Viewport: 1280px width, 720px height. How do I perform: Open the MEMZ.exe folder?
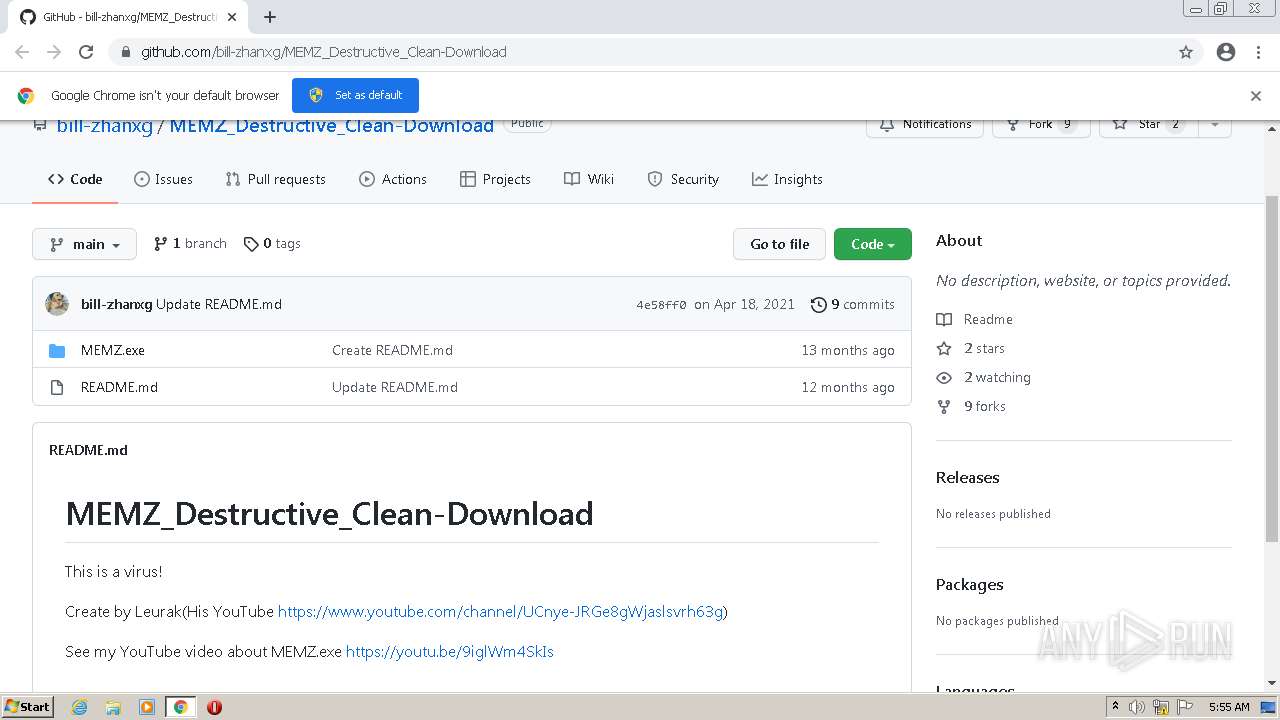pos(113,351)
